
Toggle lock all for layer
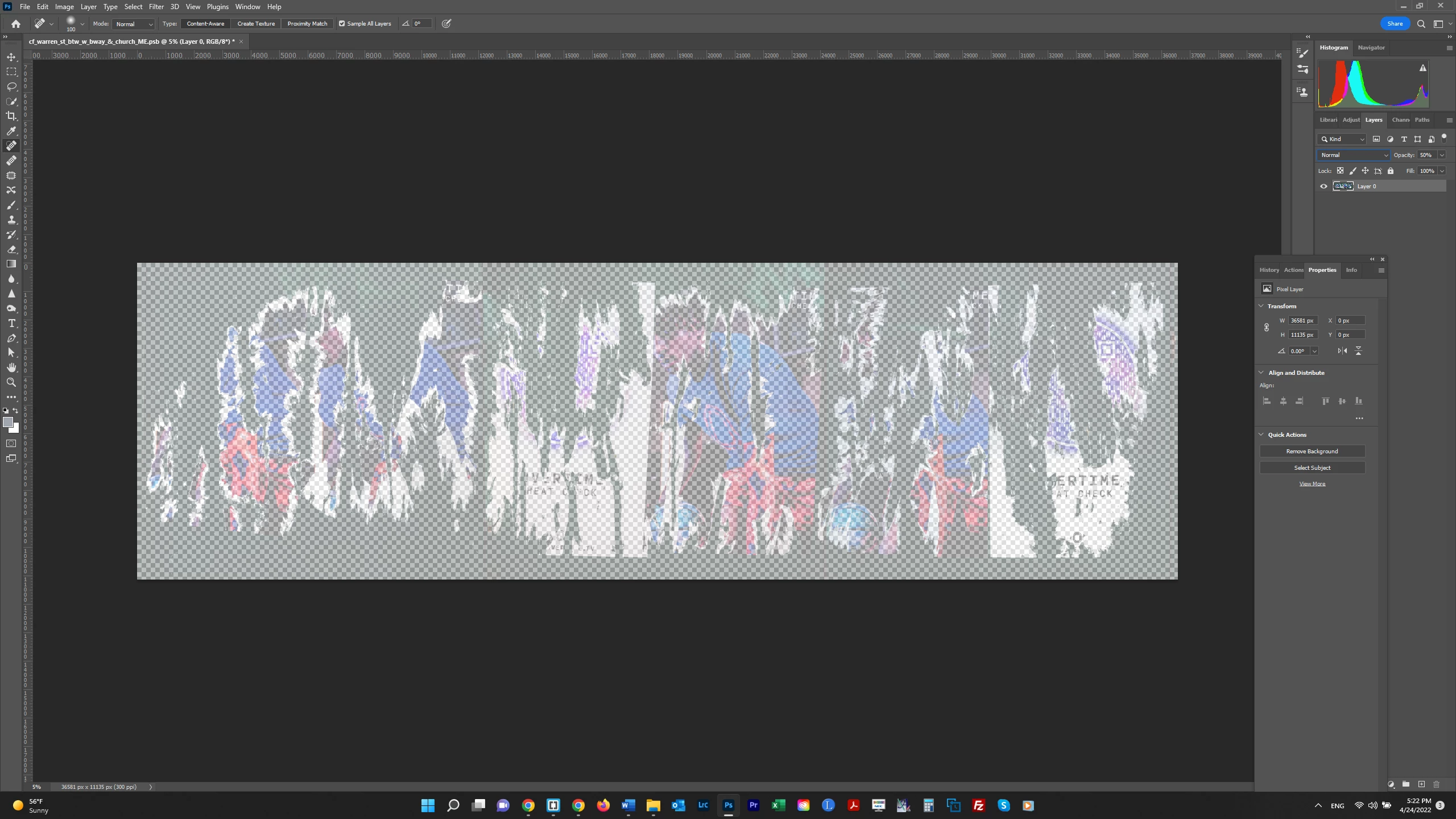click(x=1391, y=171)
